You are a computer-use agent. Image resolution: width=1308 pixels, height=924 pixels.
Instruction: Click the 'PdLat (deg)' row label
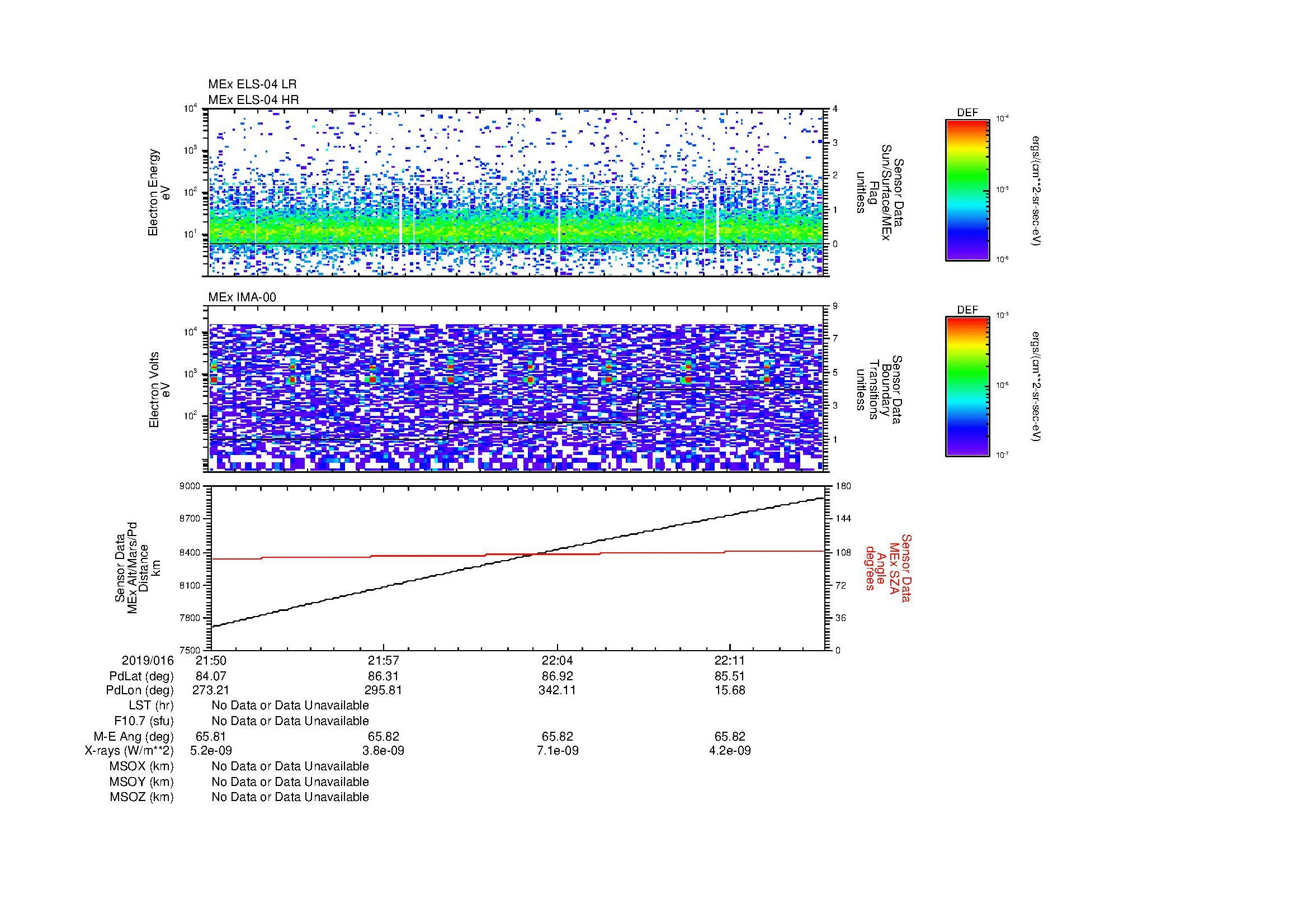click(141, 676)
